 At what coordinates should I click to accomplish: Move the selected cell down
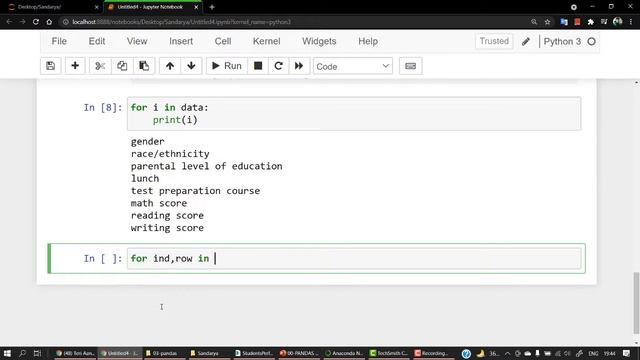pos(191,66)
